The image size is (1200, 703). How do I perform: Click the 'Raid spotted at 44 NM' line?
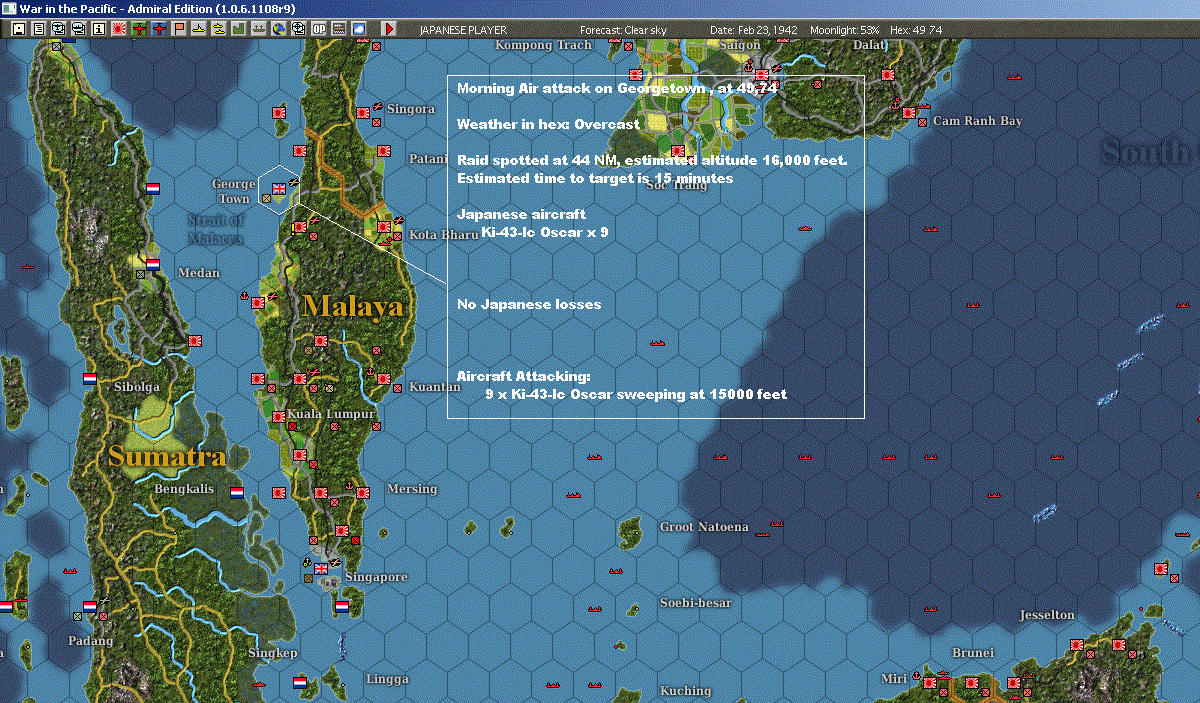653,160
